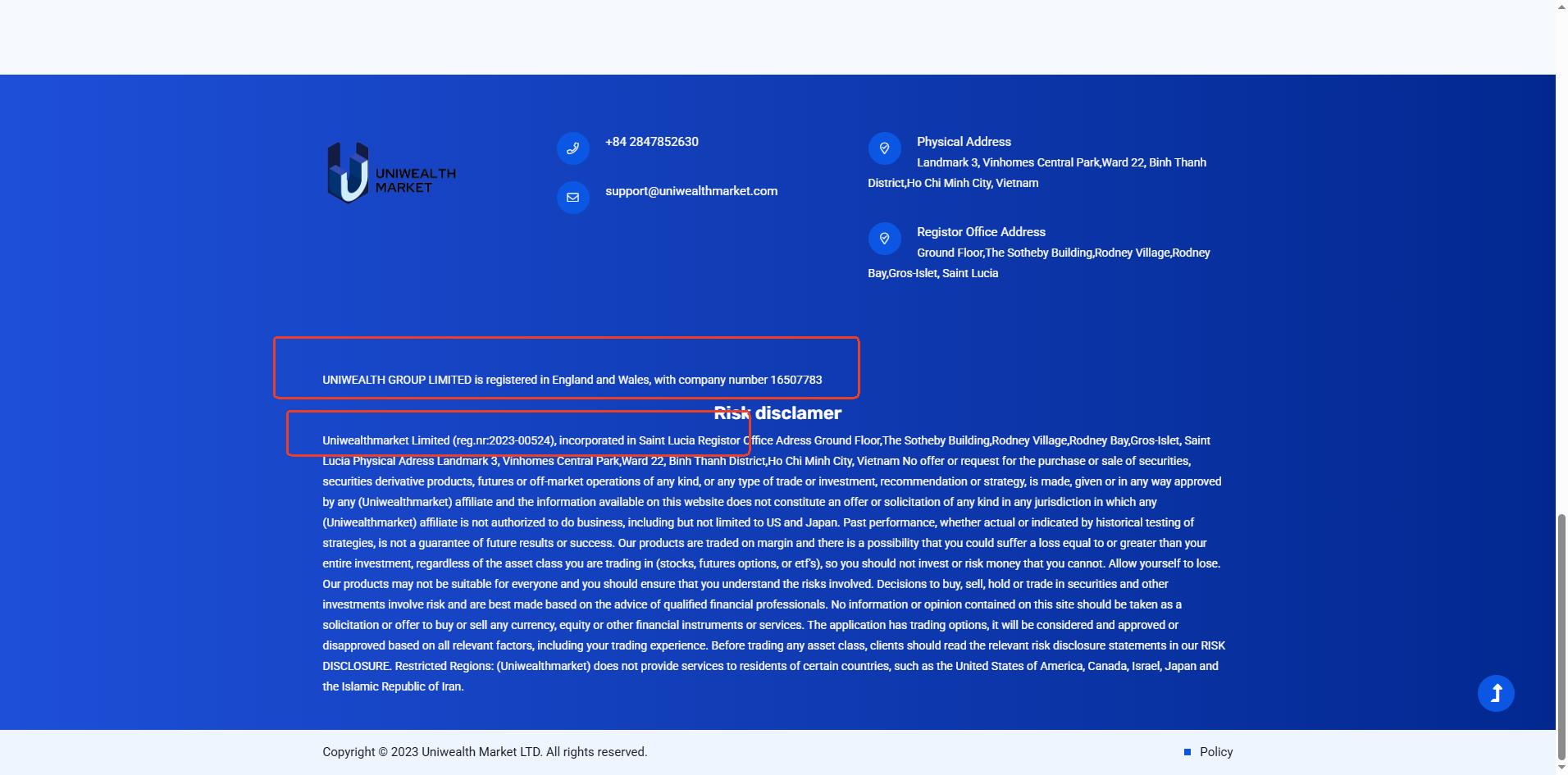Click the scroll-to-top arrow button

1496,694
